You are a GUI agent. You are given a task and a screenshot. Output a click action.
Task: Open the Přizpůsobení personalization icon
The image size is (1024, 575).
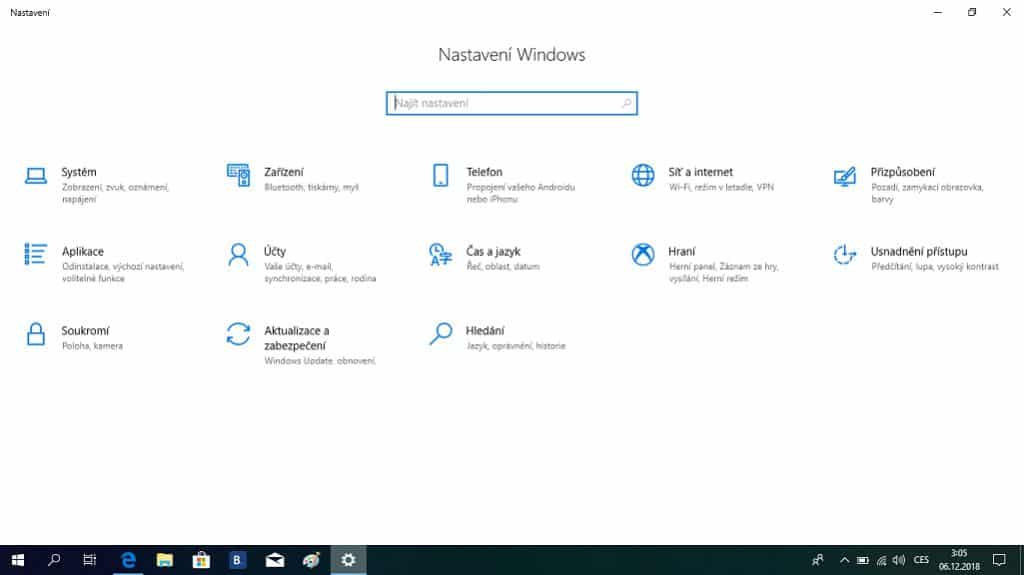845,176
